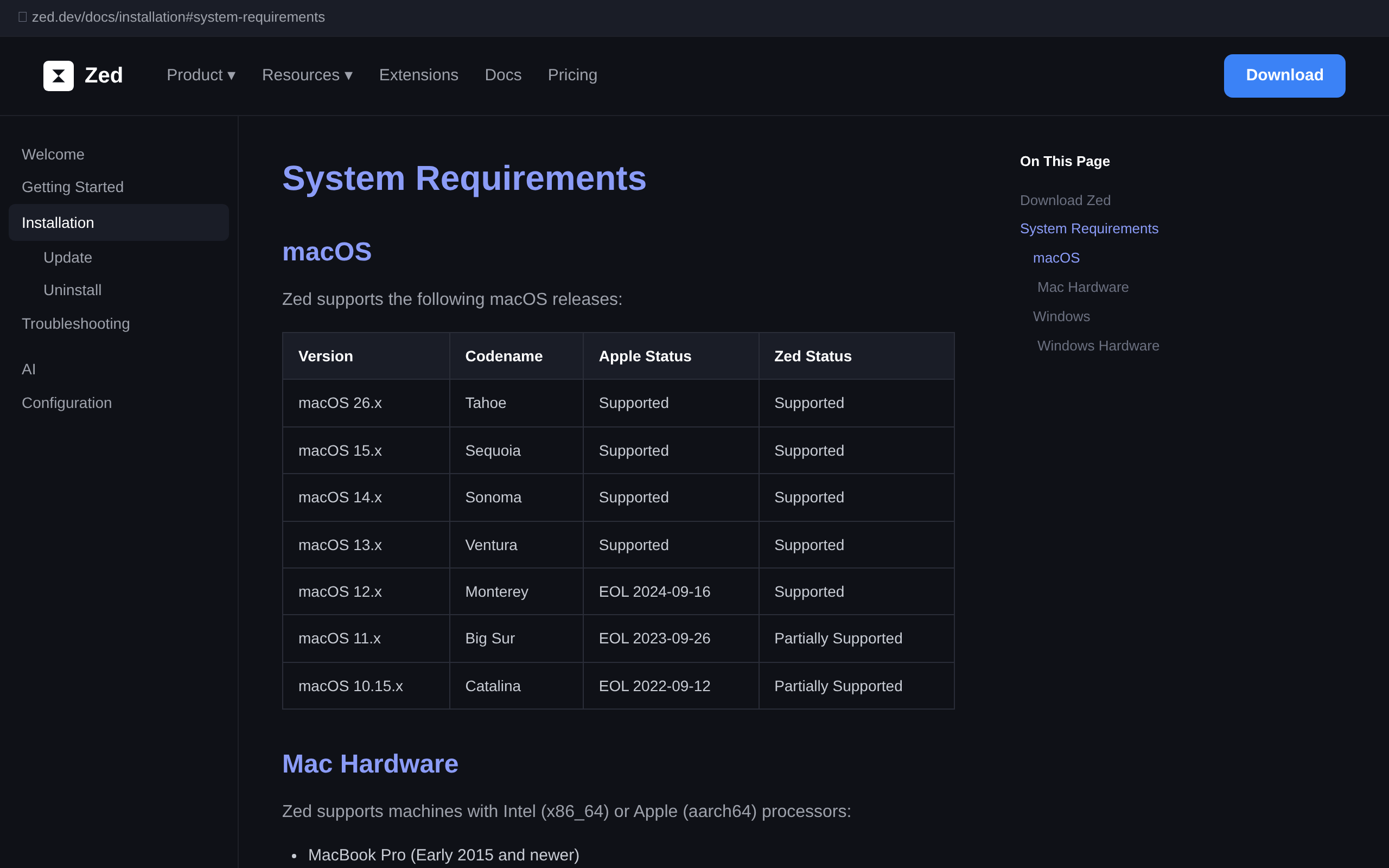Open the Uninstall sidebar sub-item
The height and width of the screenshot is (868, 1389).
(72, 290)
